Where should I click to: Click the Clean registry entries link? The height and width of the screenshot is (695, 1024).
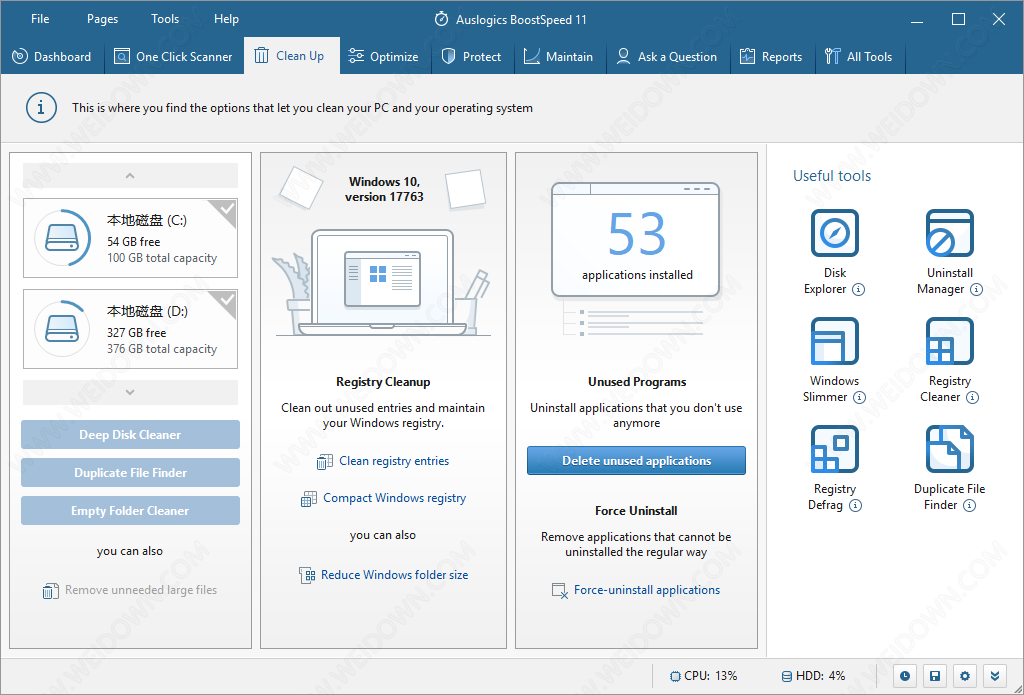394,461
